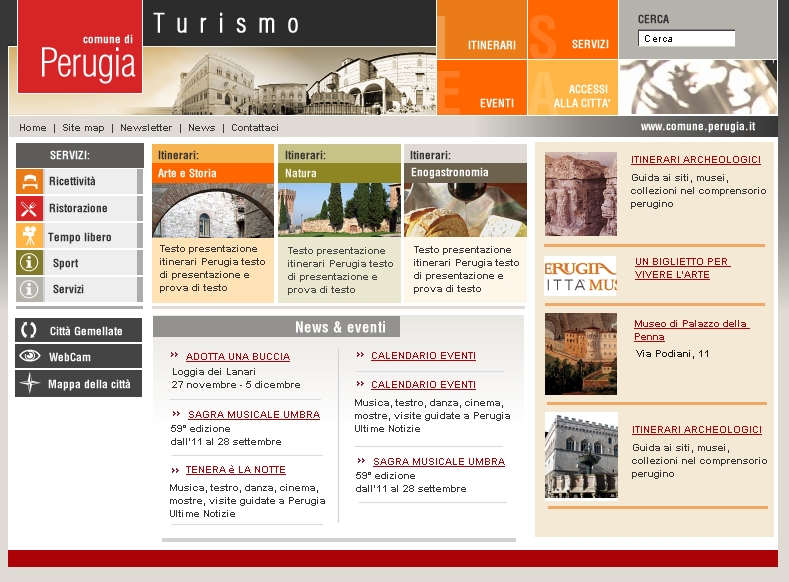The image size is (789, 582).
Task: Open first CALENDARIO EVENTI link
Action: [423, 356]
